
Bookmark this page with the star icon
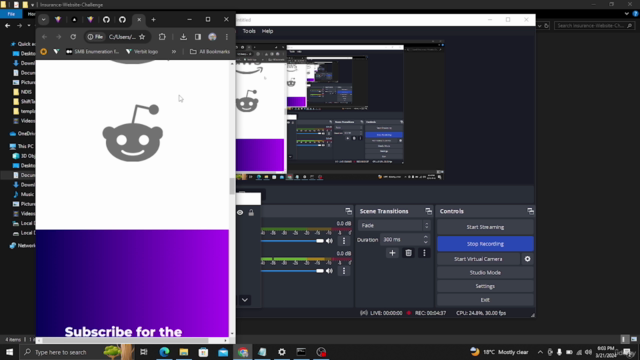(142, 37)
